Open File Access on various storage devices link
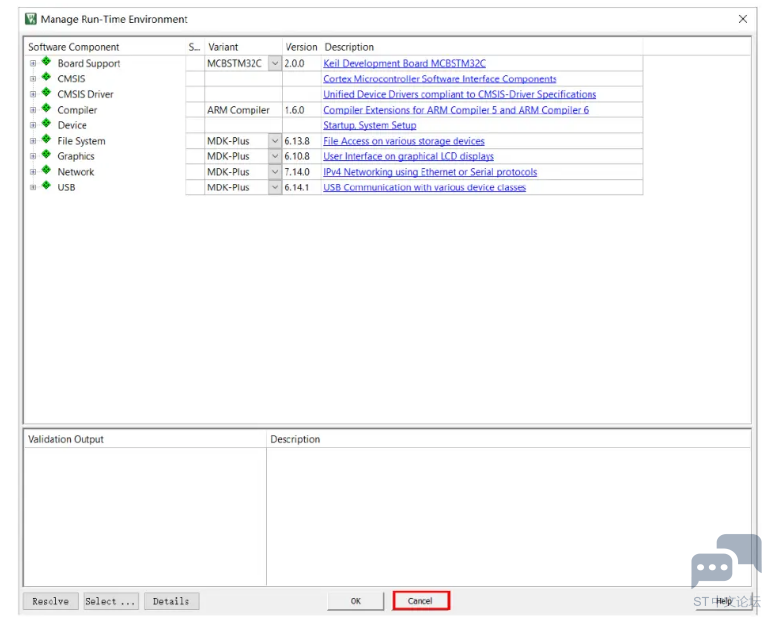Image resolution: width=770 pixels, height=617 pixels. click(404, 141)
